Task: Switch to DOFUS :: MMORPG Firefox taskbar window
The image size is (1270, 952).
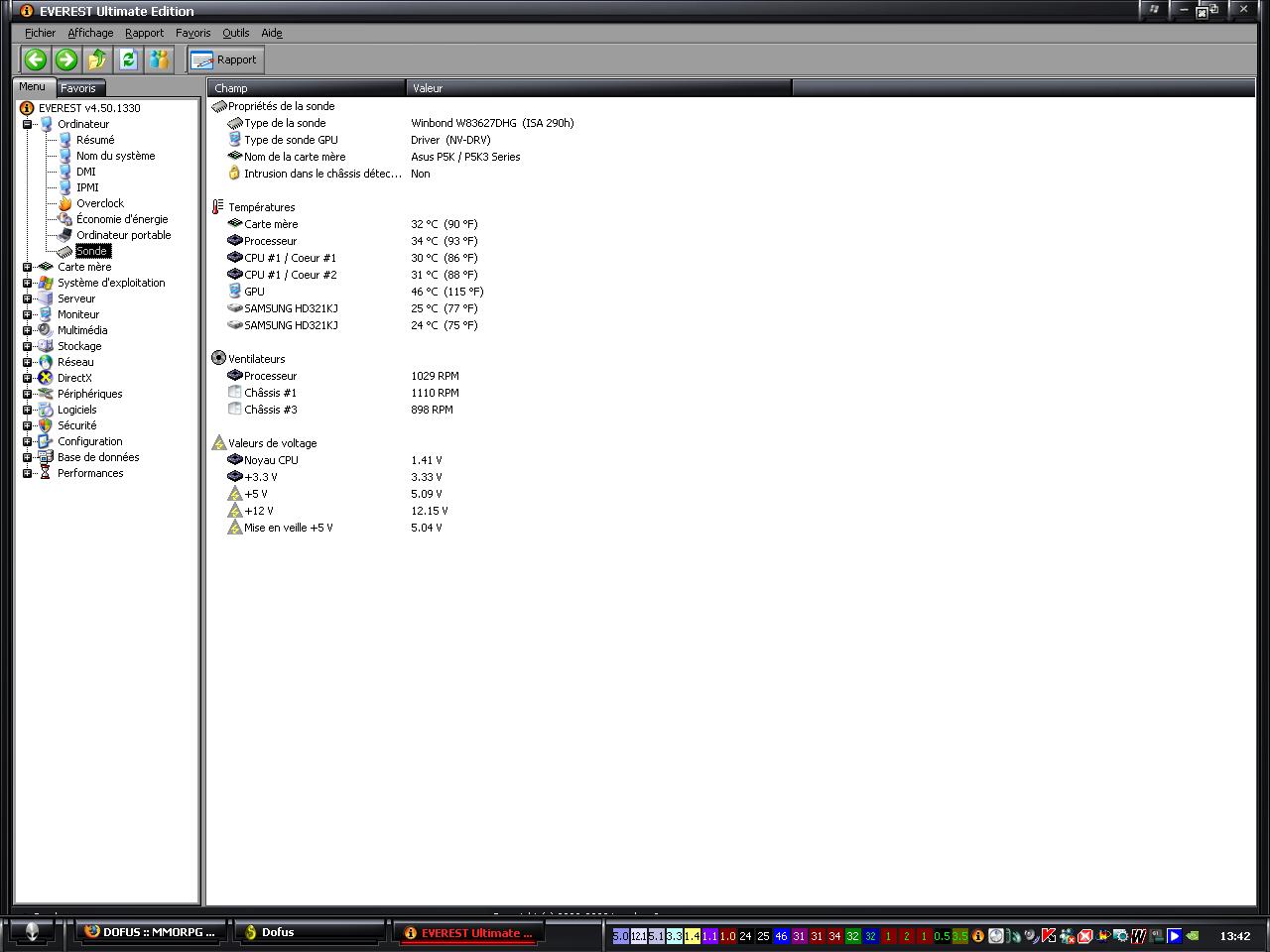Action: [x=152, y=932]
